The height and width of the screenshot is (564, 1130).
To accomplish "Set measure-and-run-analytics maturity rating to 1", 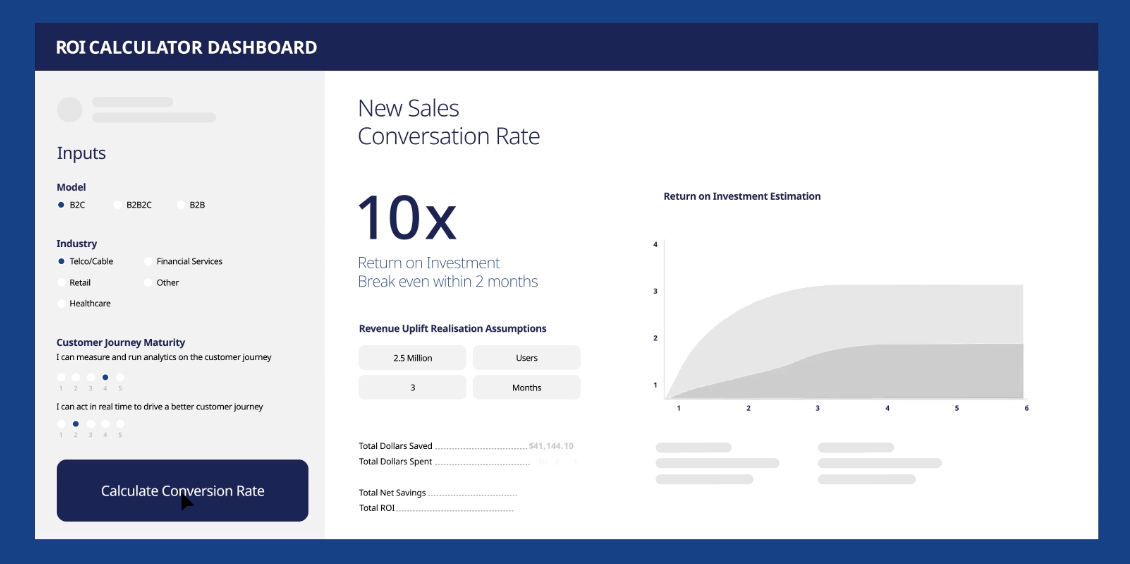I will click(x=61, y=378).
